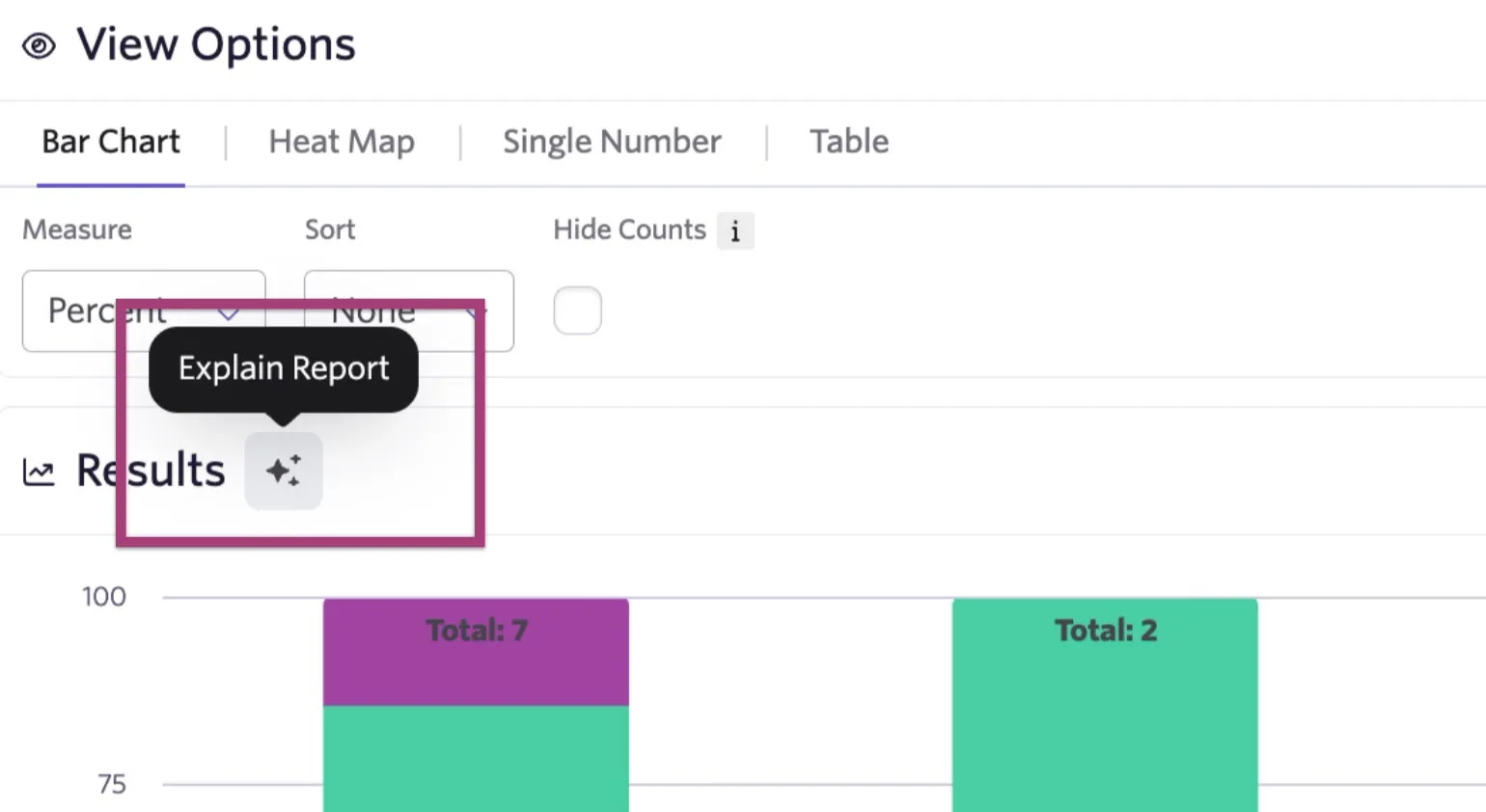The width and height of the screenshot is (1486, 812).
Task: Click the View Options heading
Action: (x=216, y=44)
